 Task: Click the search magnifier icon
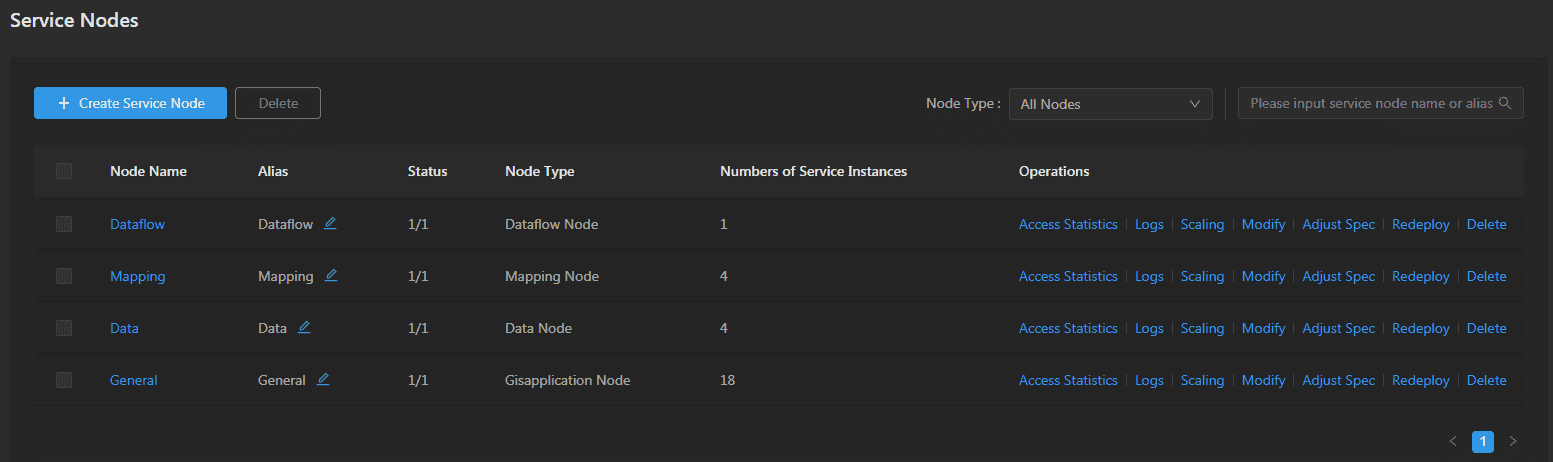[1505, 104]
